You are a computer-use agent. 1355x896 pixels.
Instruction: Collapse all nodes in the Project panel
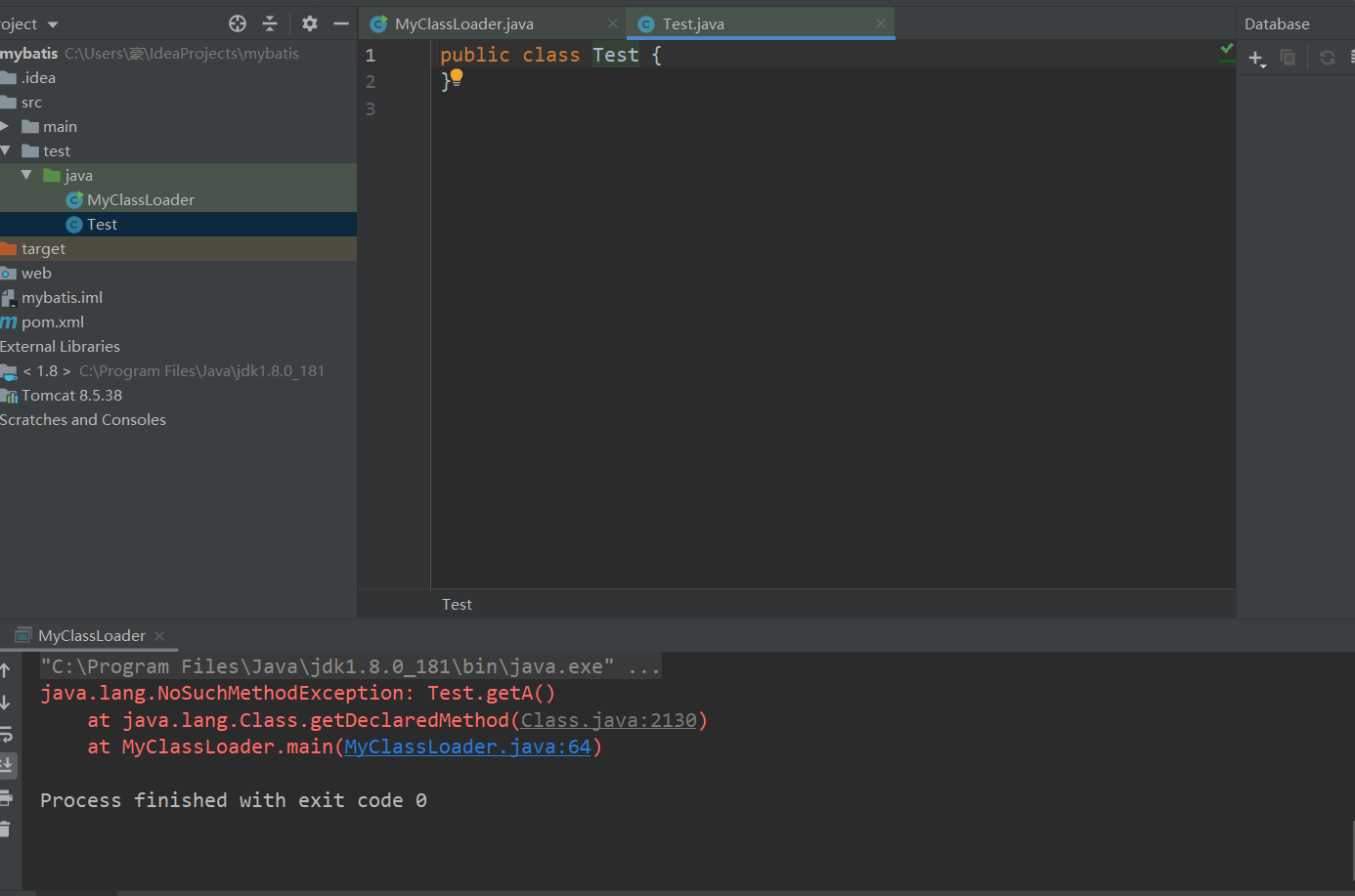270,23
